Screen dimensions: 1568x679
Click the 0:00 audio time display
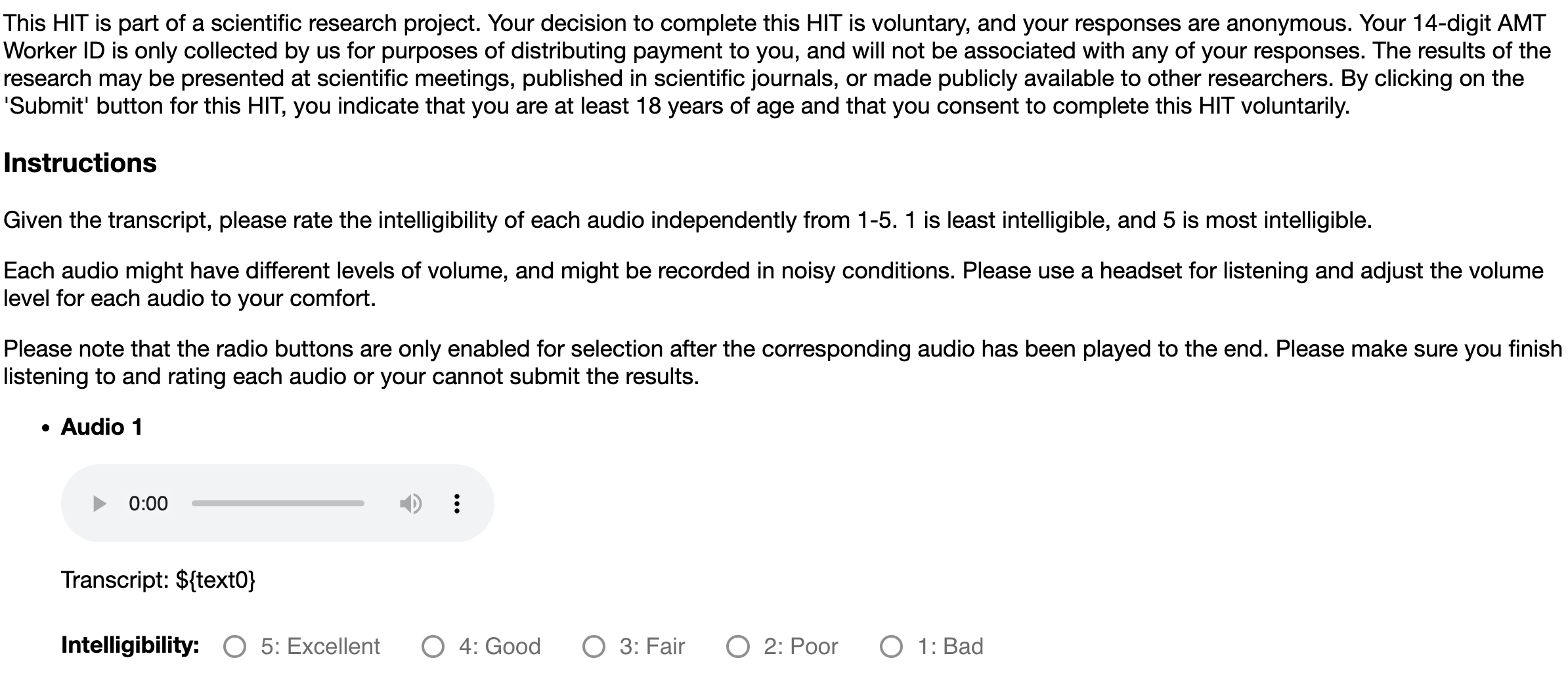pos(148,504)
